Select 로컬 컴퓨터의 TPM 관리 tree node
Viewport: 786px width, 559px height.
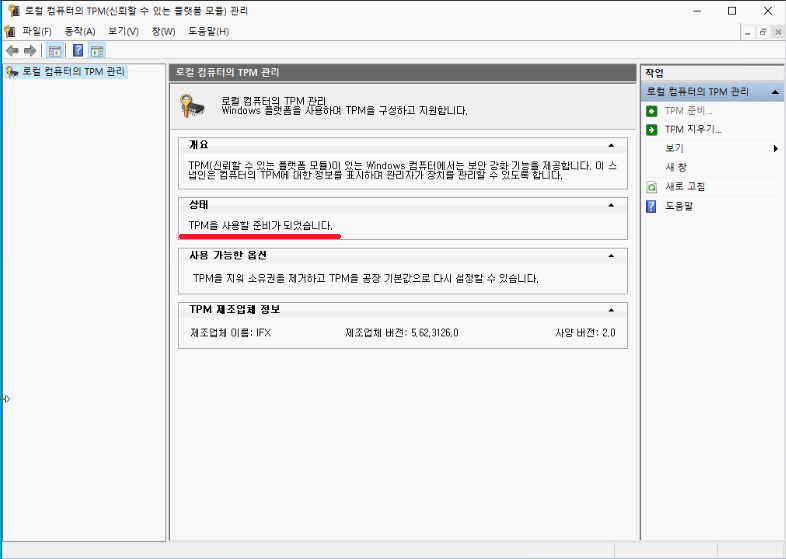coord(73,72)
